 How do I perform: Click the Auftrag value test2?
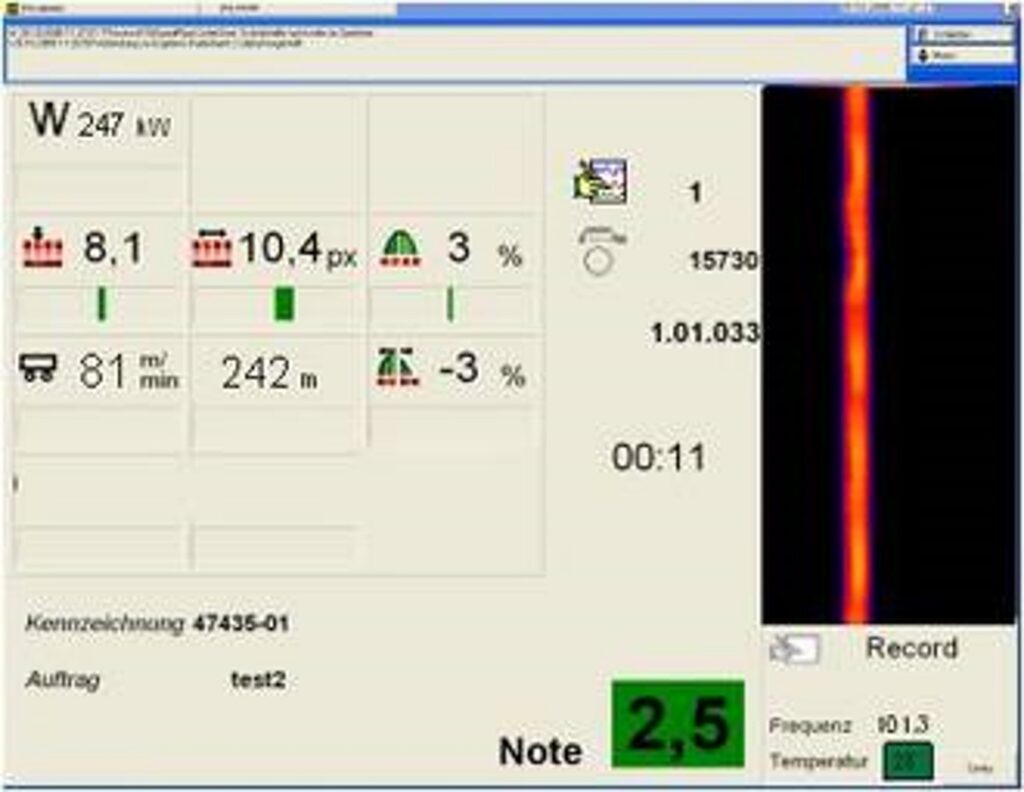pyautogui.click(x=258, y=680)
